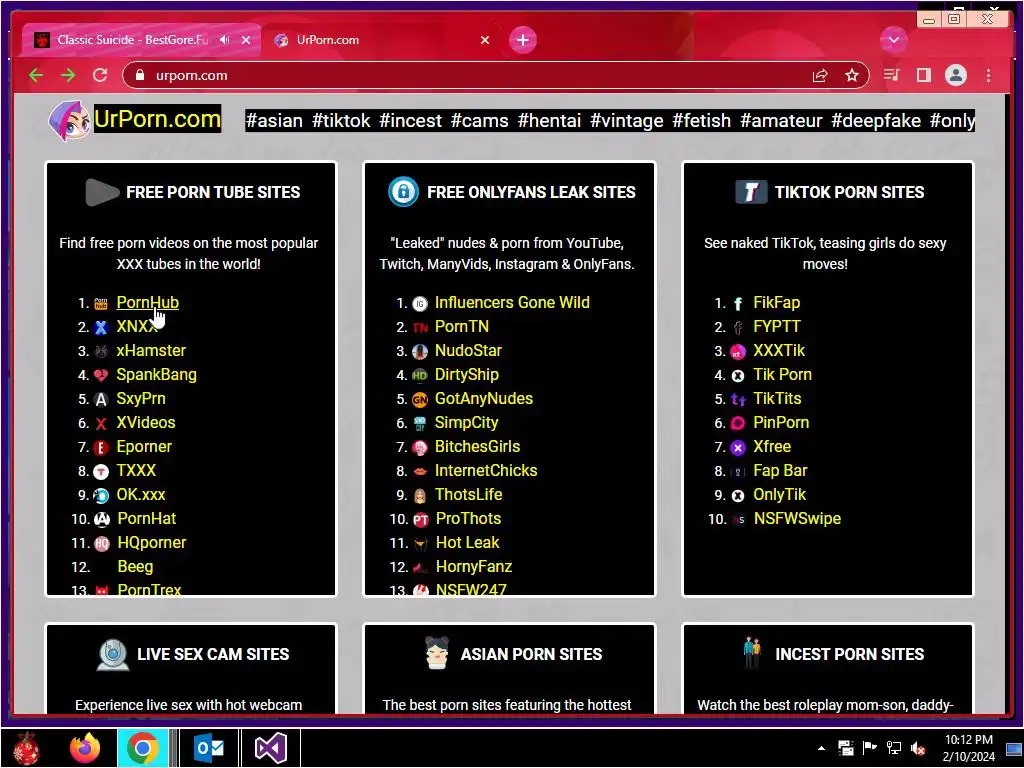Select the #hentai hashtag
This screenshot has height=768, width=1024.
tap(549, 121)
